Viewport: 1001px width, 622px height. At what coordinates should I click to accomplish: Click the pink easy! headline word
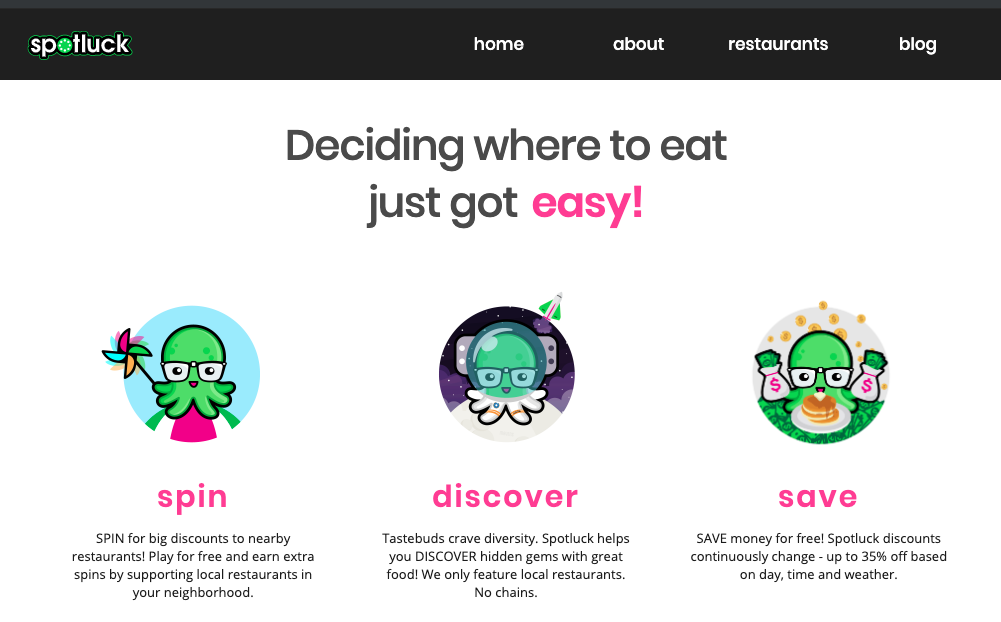(587, 203)
